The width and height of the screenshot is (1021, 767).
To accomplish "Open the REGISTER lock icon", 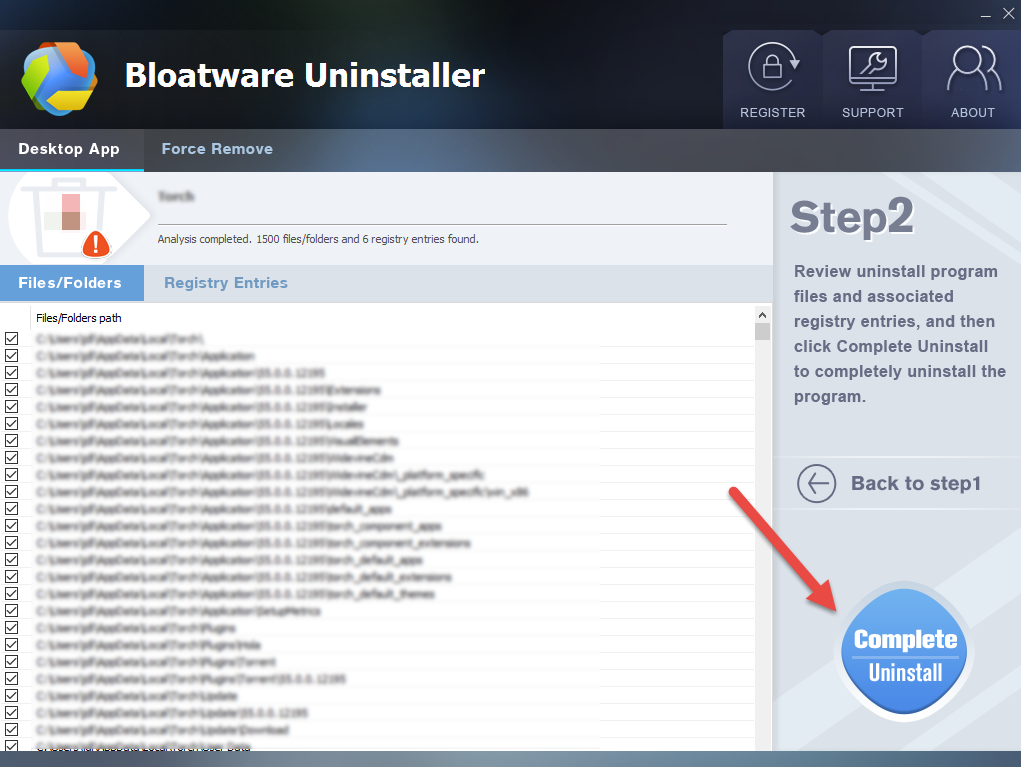I will pos(773,67).
